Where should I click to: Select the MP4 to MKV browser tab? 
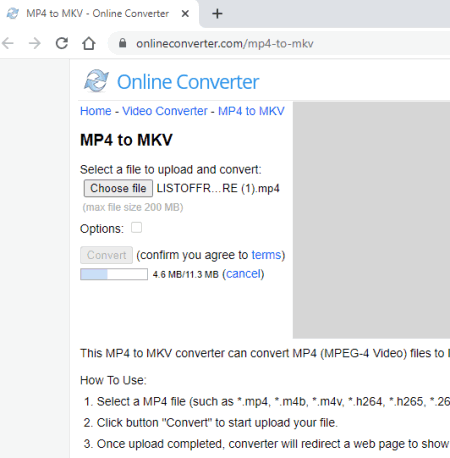(98, 14)
